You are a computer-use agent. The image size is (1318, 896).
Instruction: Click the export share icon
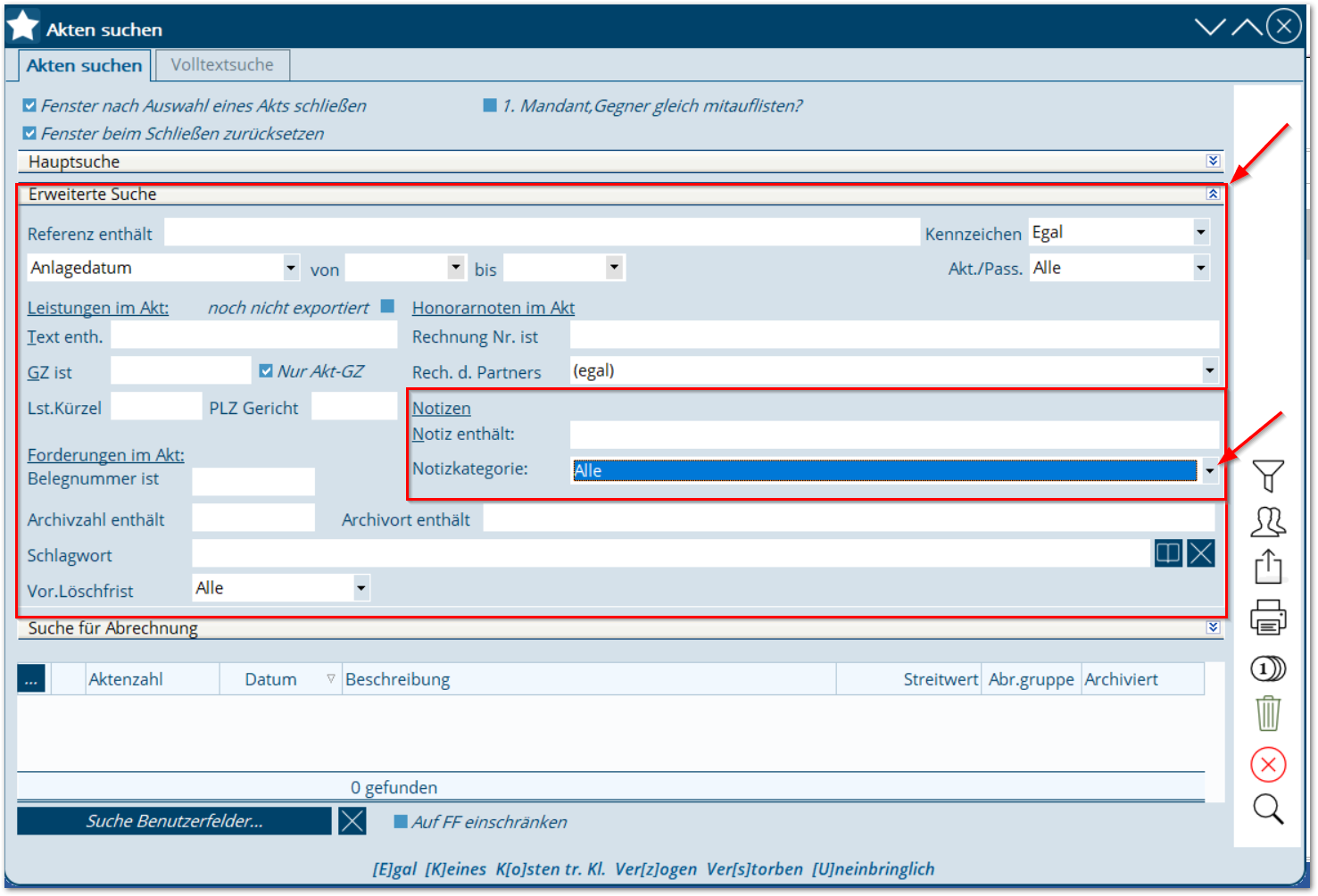[1267, 566]
